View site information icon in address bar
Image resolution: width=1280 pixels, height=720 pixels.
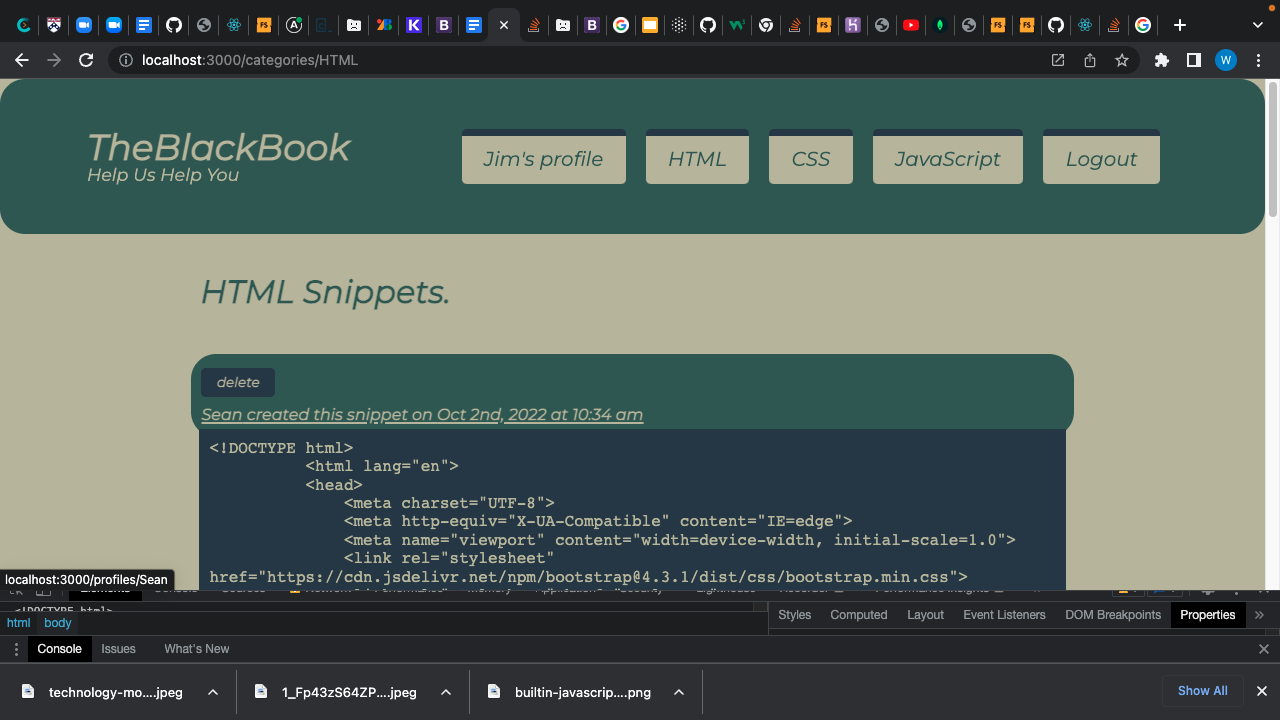(126, 60)
